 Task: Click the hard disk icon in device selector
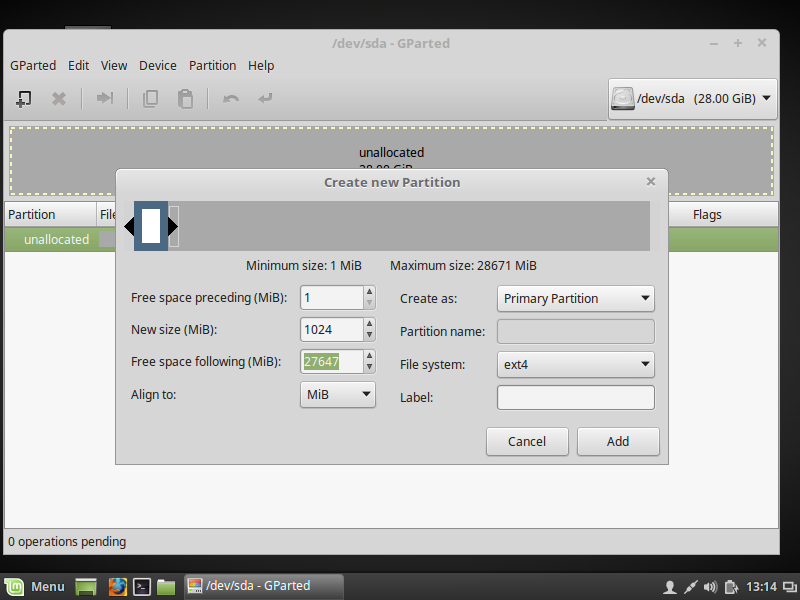622,98
